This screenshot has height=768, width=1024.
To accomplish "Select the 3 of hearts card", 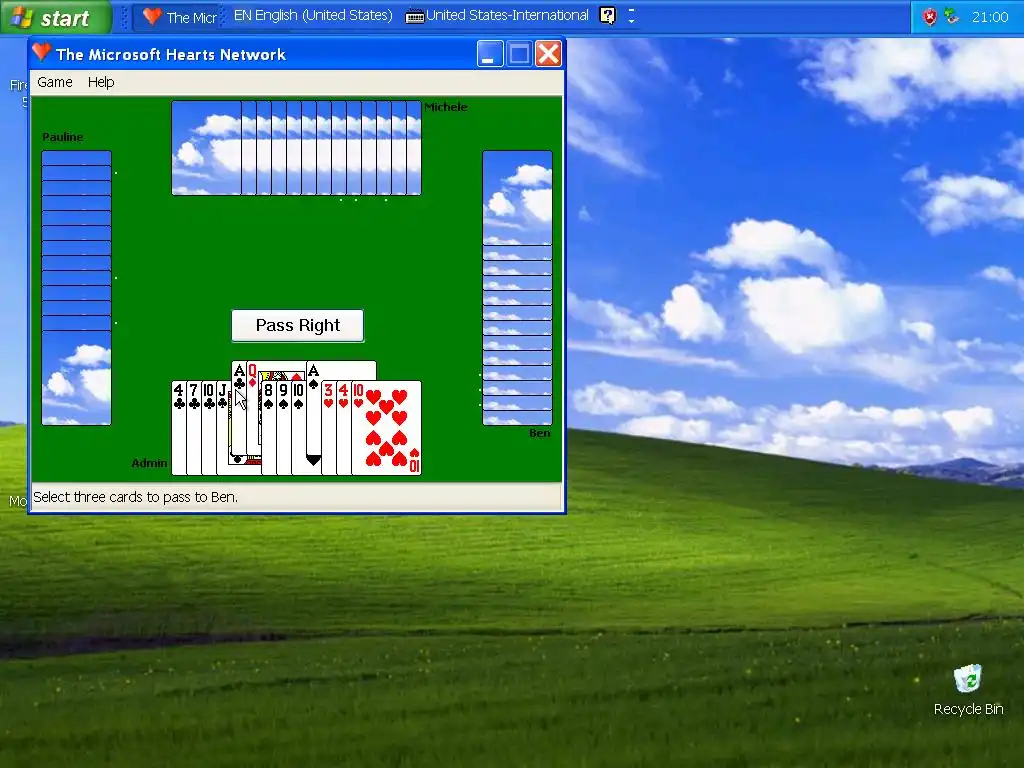I will (328, 428).
